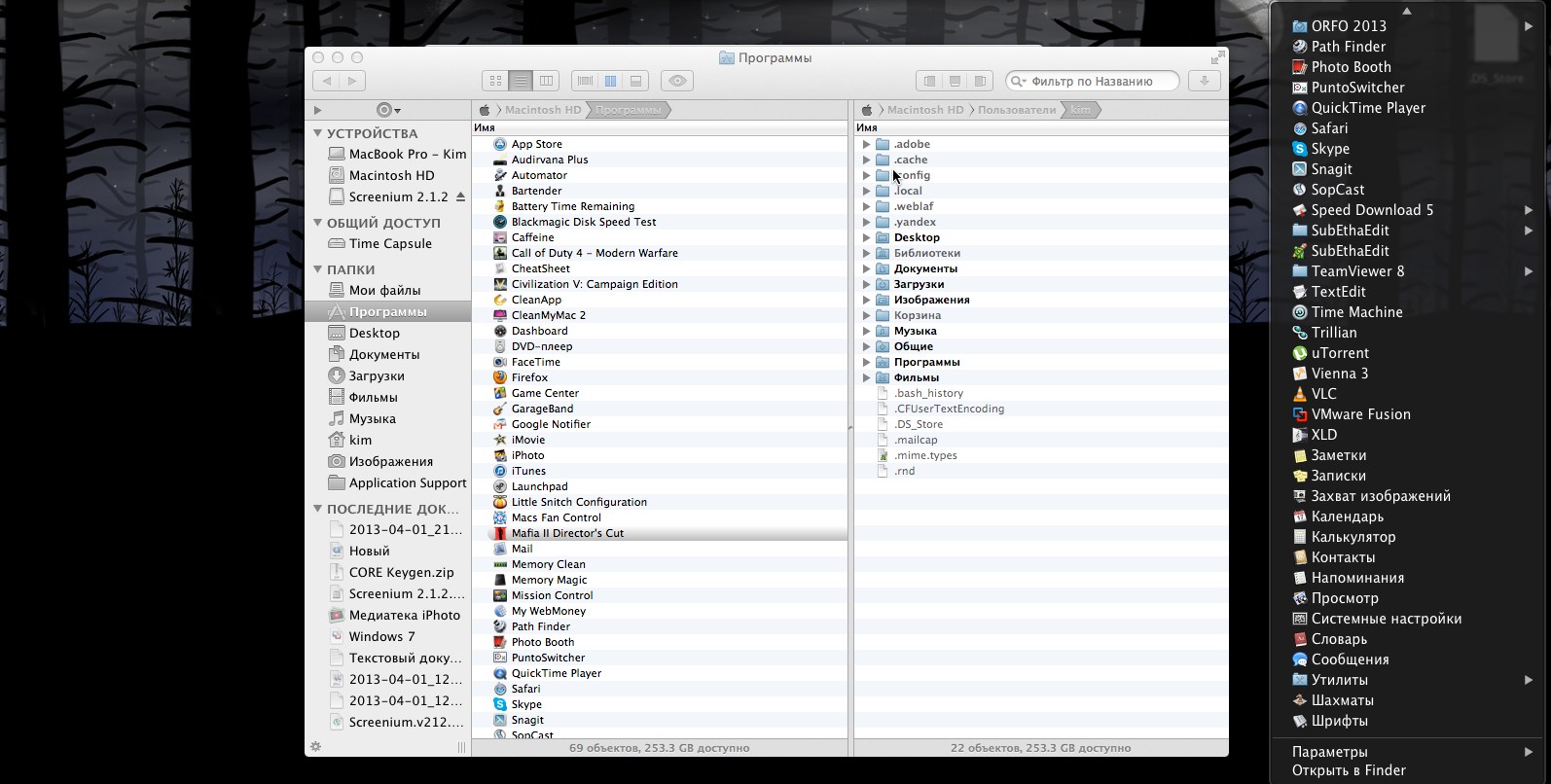Image resolution: width=1551 pixels, height=784 pixels.
Task: Click the filter by name search field
Action: coord(1092,81)
